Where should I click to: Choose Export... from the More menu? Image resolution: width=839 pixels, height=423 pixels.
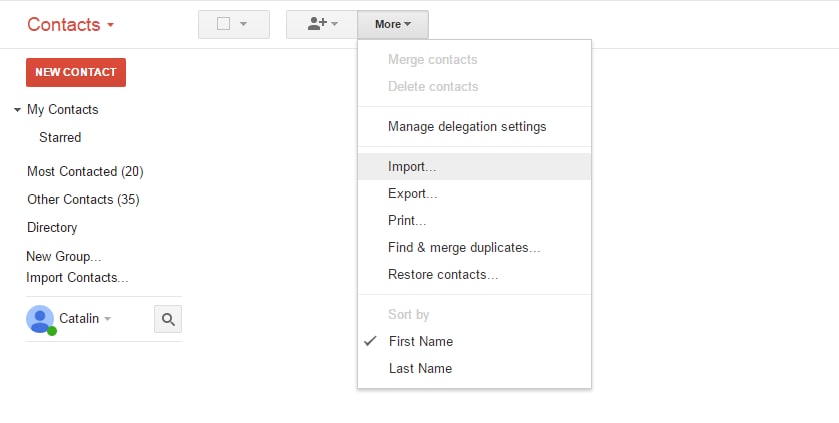click(412, 194)
